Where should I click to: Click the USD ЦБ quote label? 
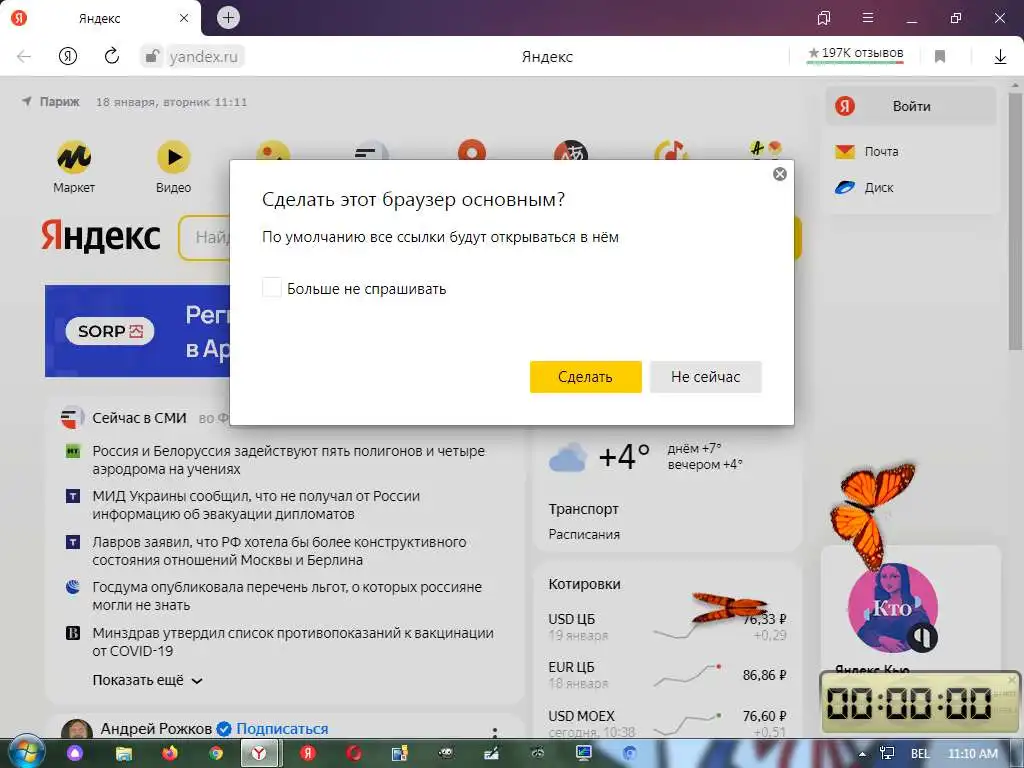[x=571, y=619]
